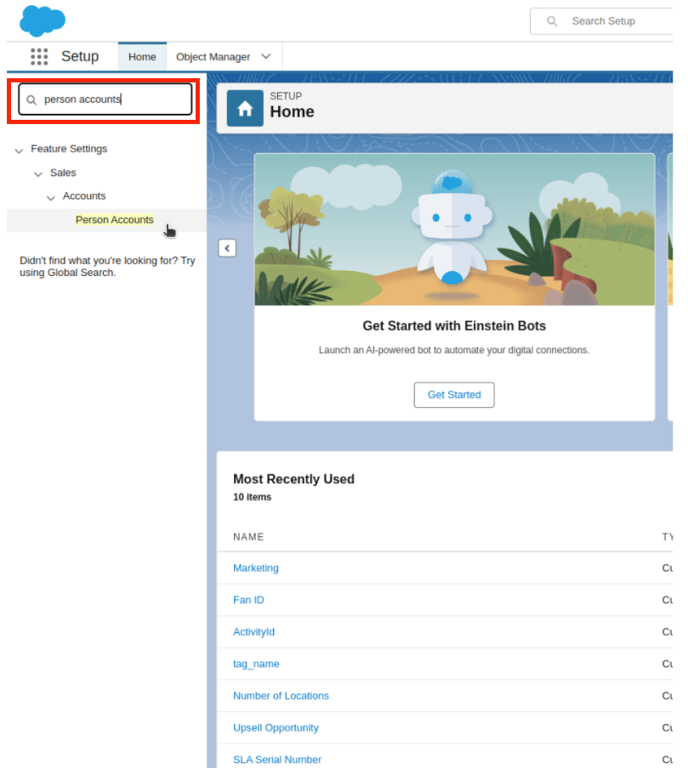Open the Object Manager tab
This screenshot has height=768, width=688.
coord(213,57)
